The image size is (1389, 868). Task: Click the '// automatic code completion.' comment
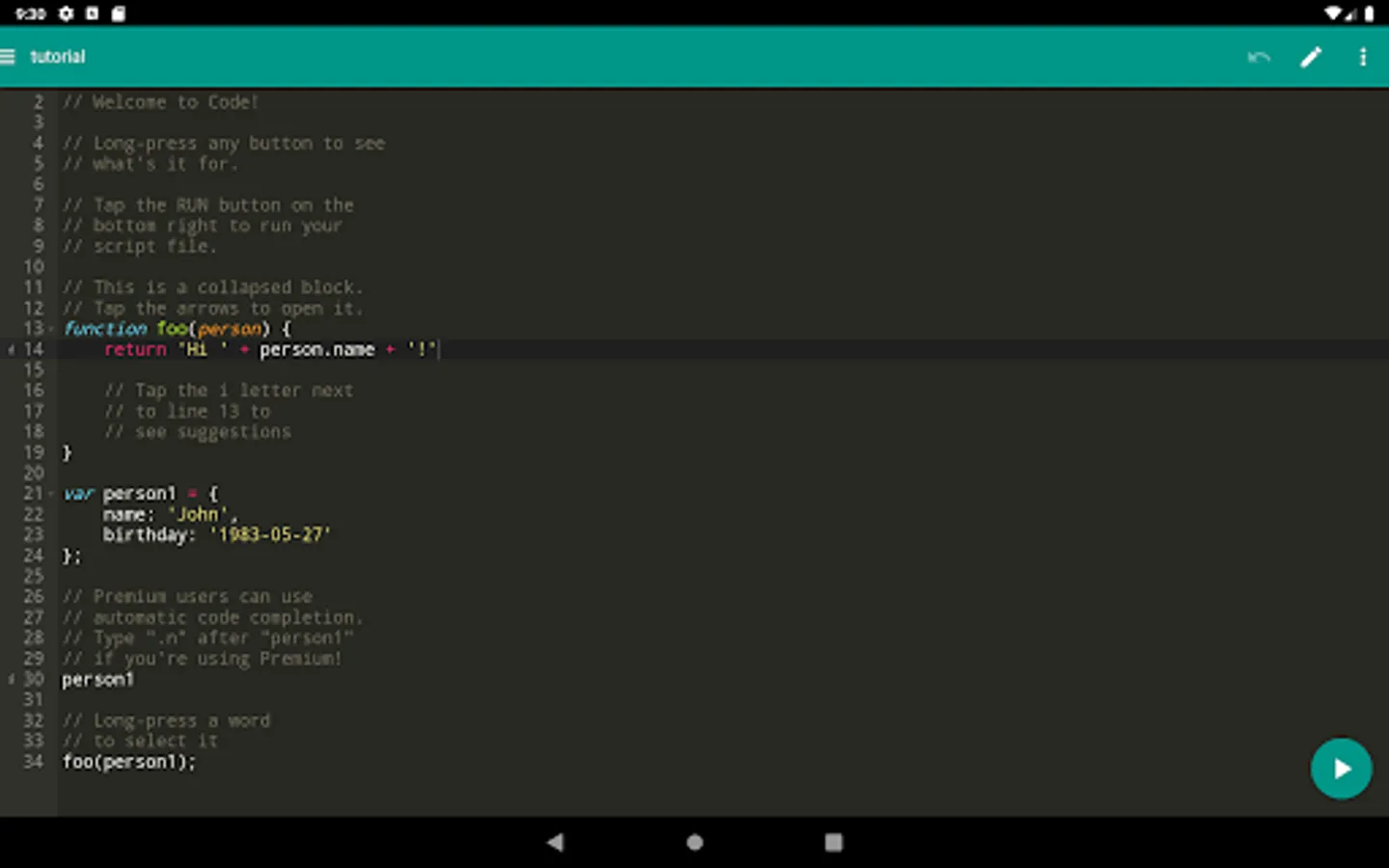[x=213, y=617]
